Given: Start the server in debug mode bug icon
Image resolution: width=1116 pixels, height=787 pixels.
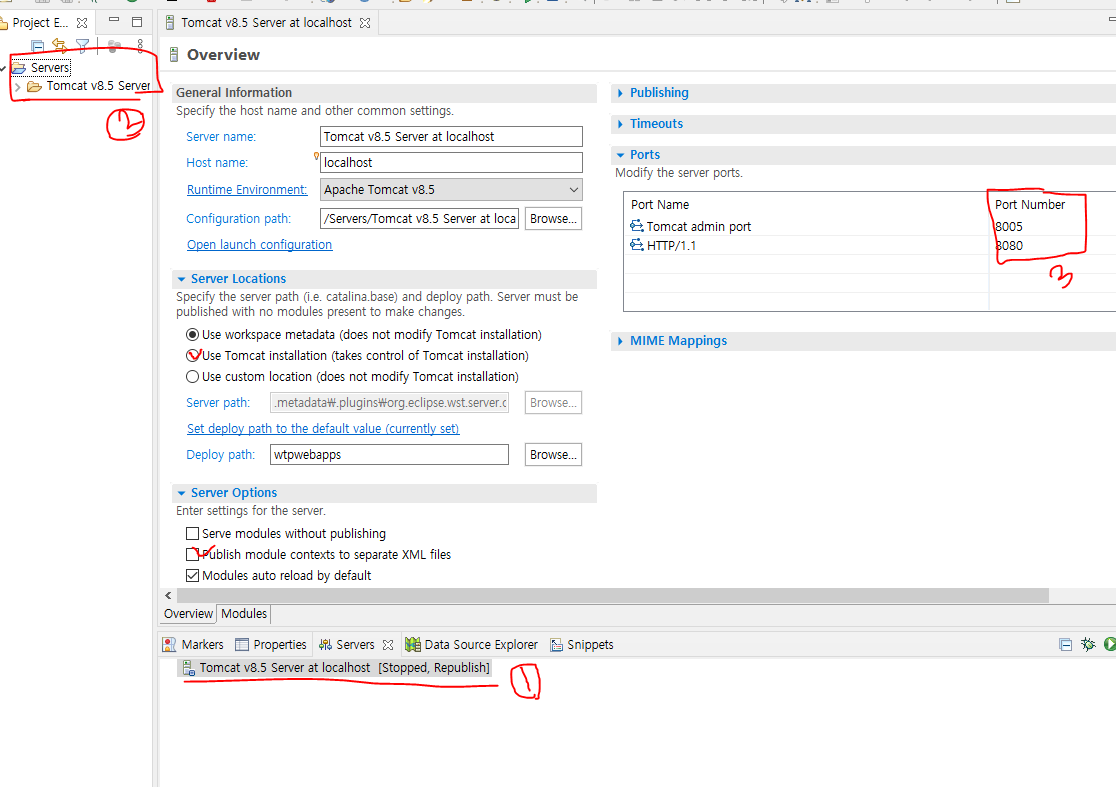Looking at the screenshot, I should click(x=1088, y=644).
